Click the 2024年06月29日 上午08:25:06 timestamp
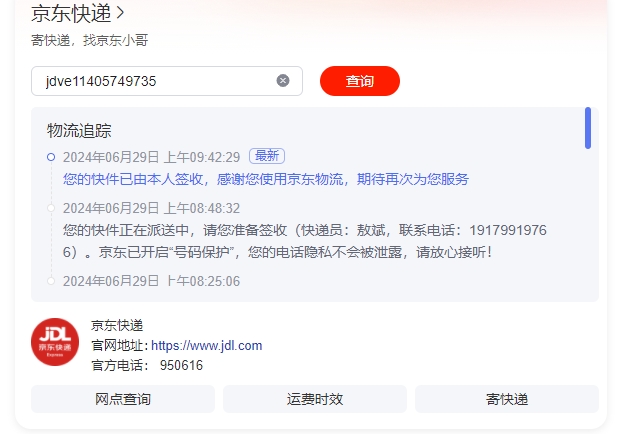Screen dimensions: 639x434 (x=151, y=281)
